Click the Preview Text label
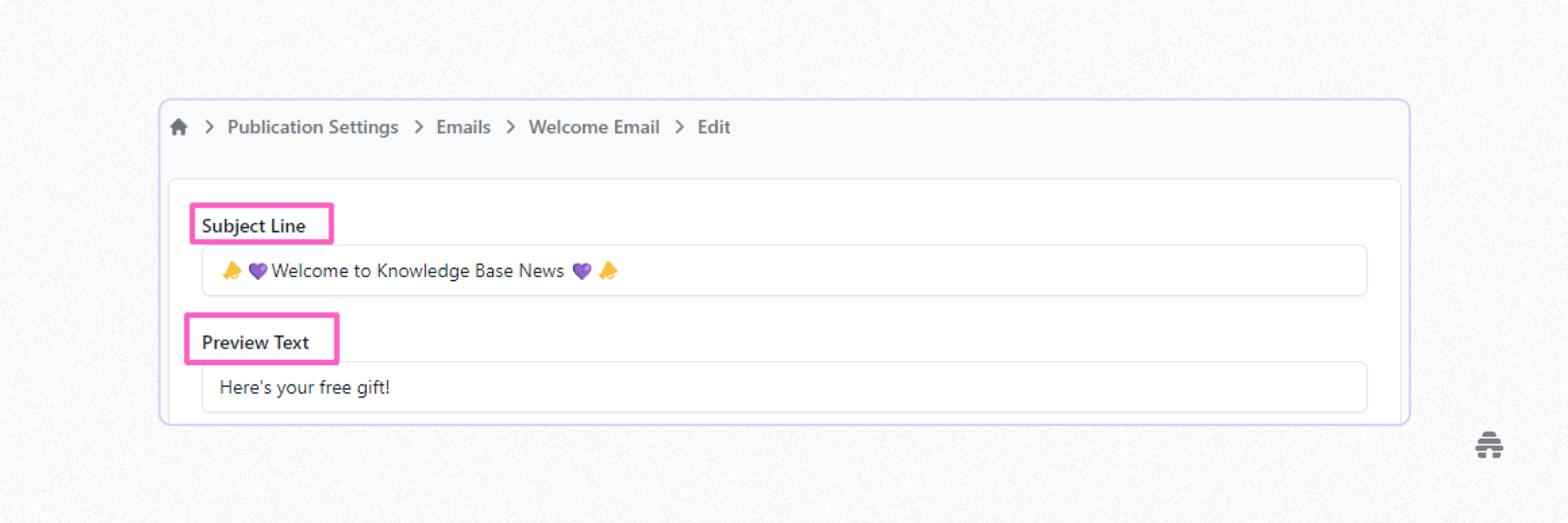This screenshot has width=1568, height=523. click(255, 343)
